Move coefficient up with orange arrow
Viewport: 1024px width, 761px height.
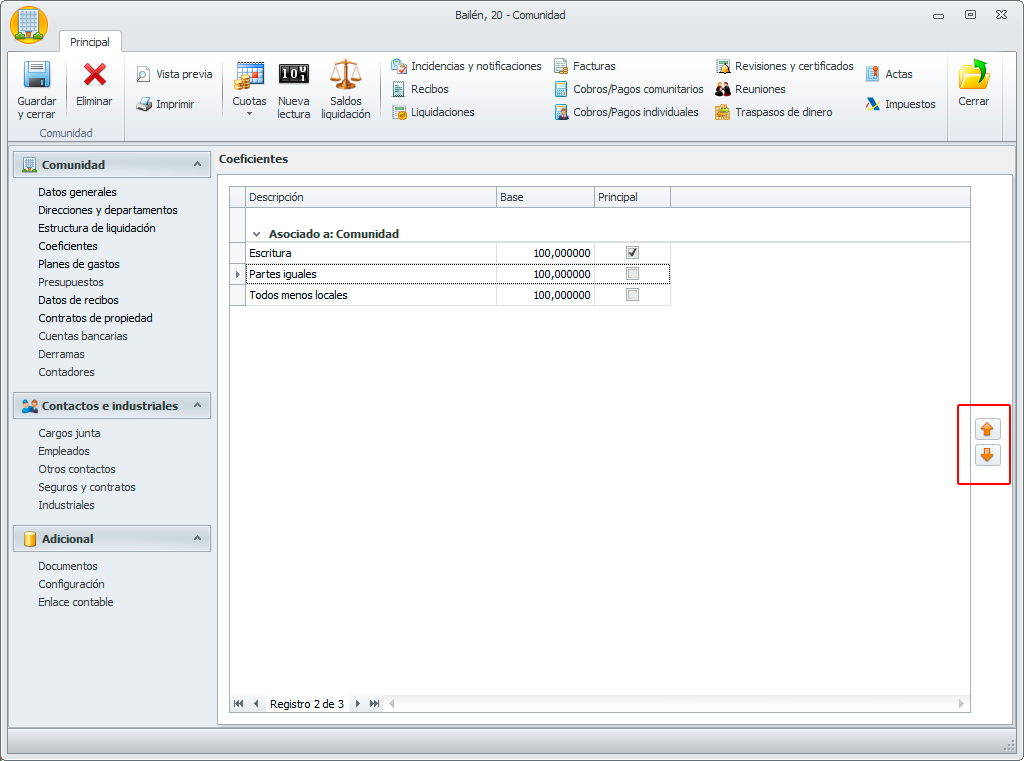pyautogui.click(x=987, y=429)
